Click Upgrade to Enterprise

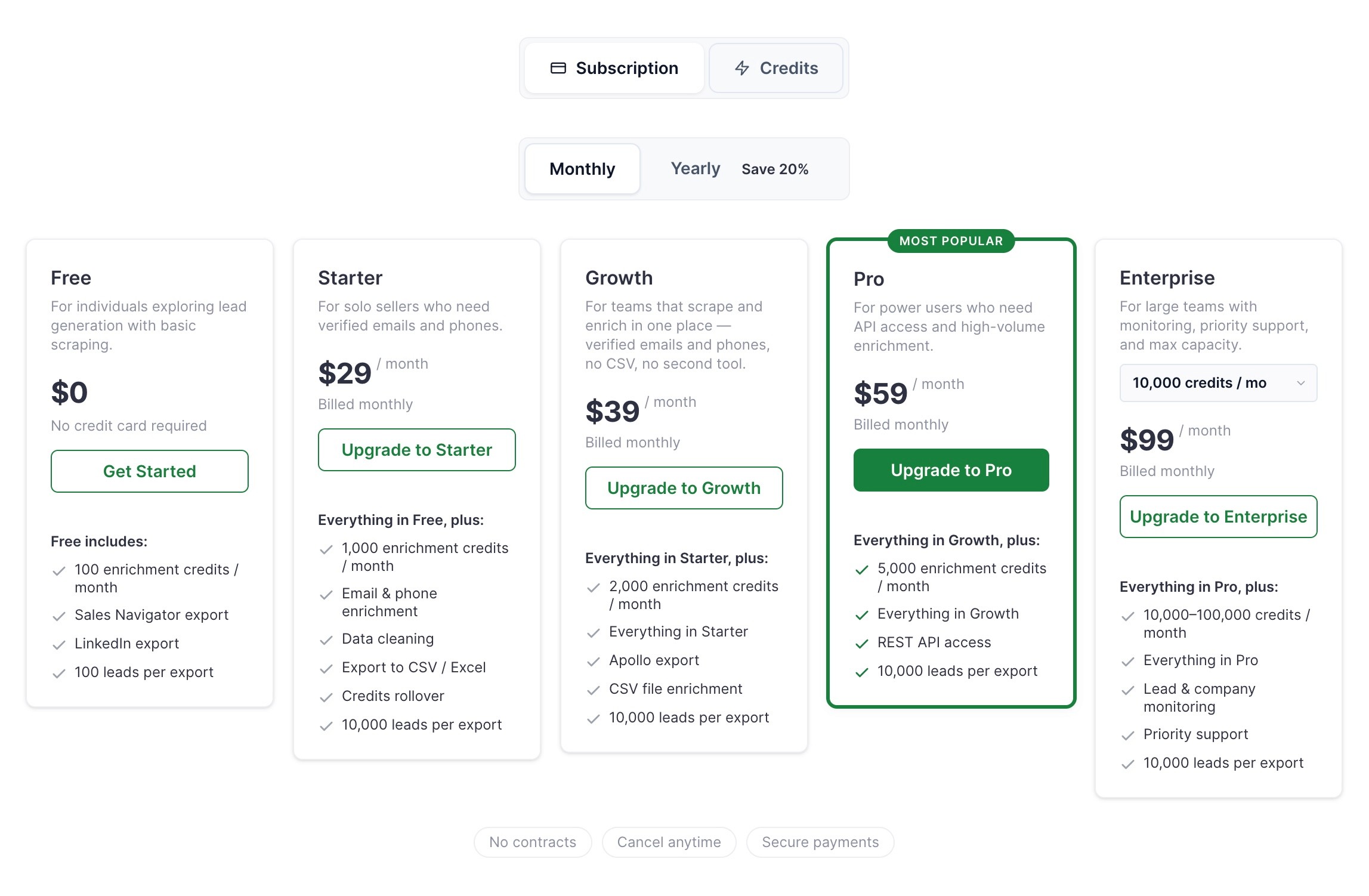(x=1219, y=517)
